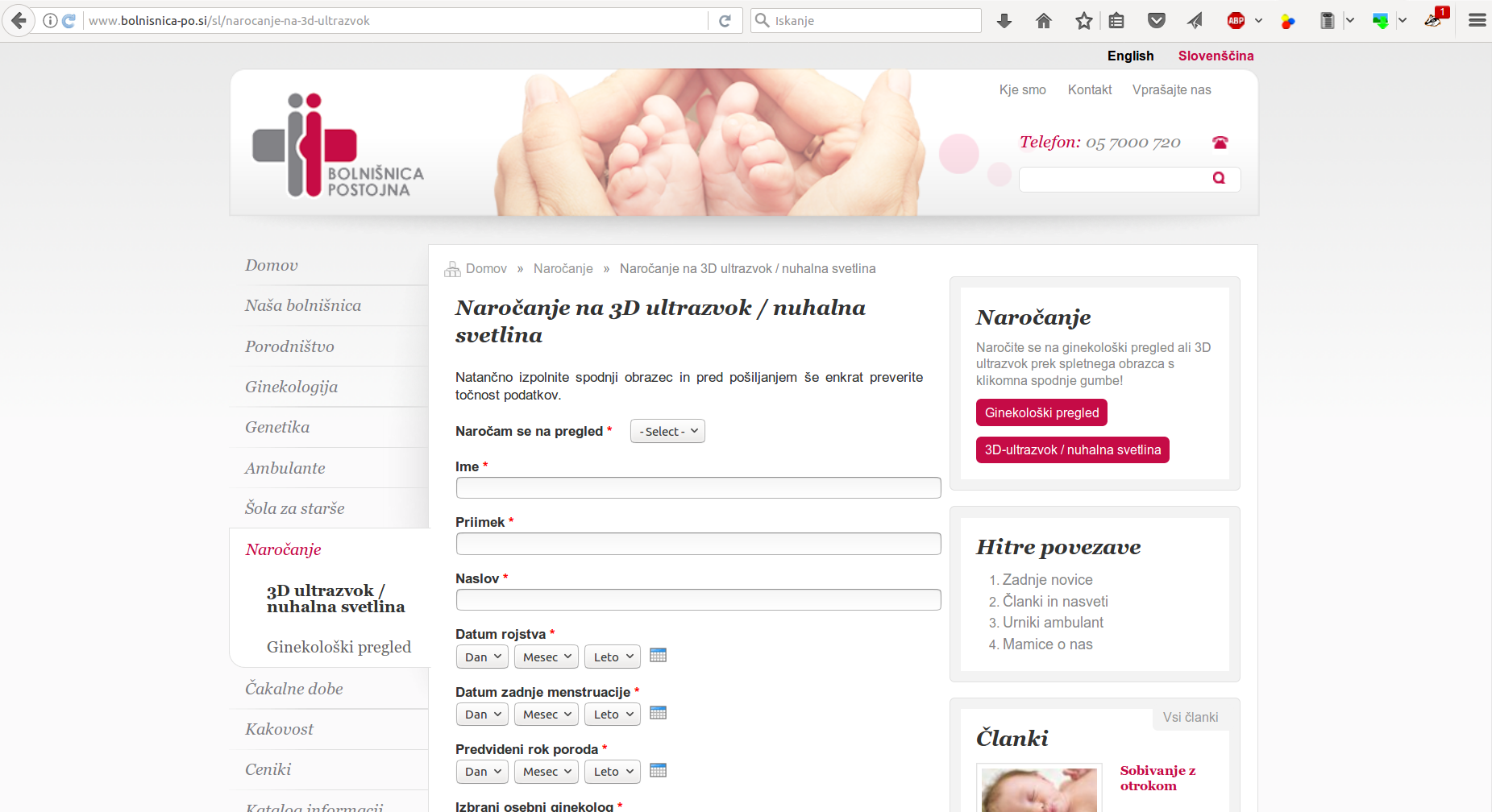Reload the page using the address bar refresh icon
Viewport: 1492px width, 812px height.
click(x=725, y=21)
